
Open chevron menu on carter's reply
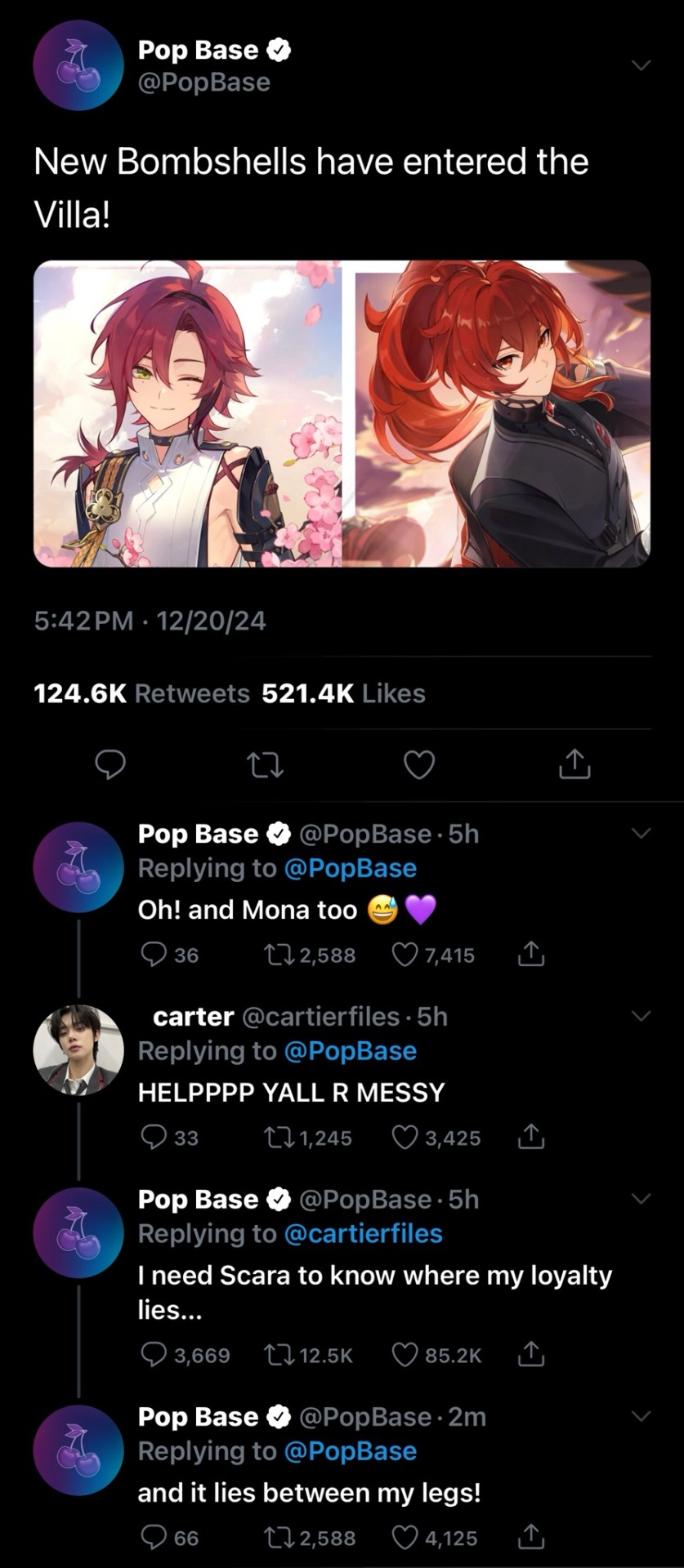642,1017
